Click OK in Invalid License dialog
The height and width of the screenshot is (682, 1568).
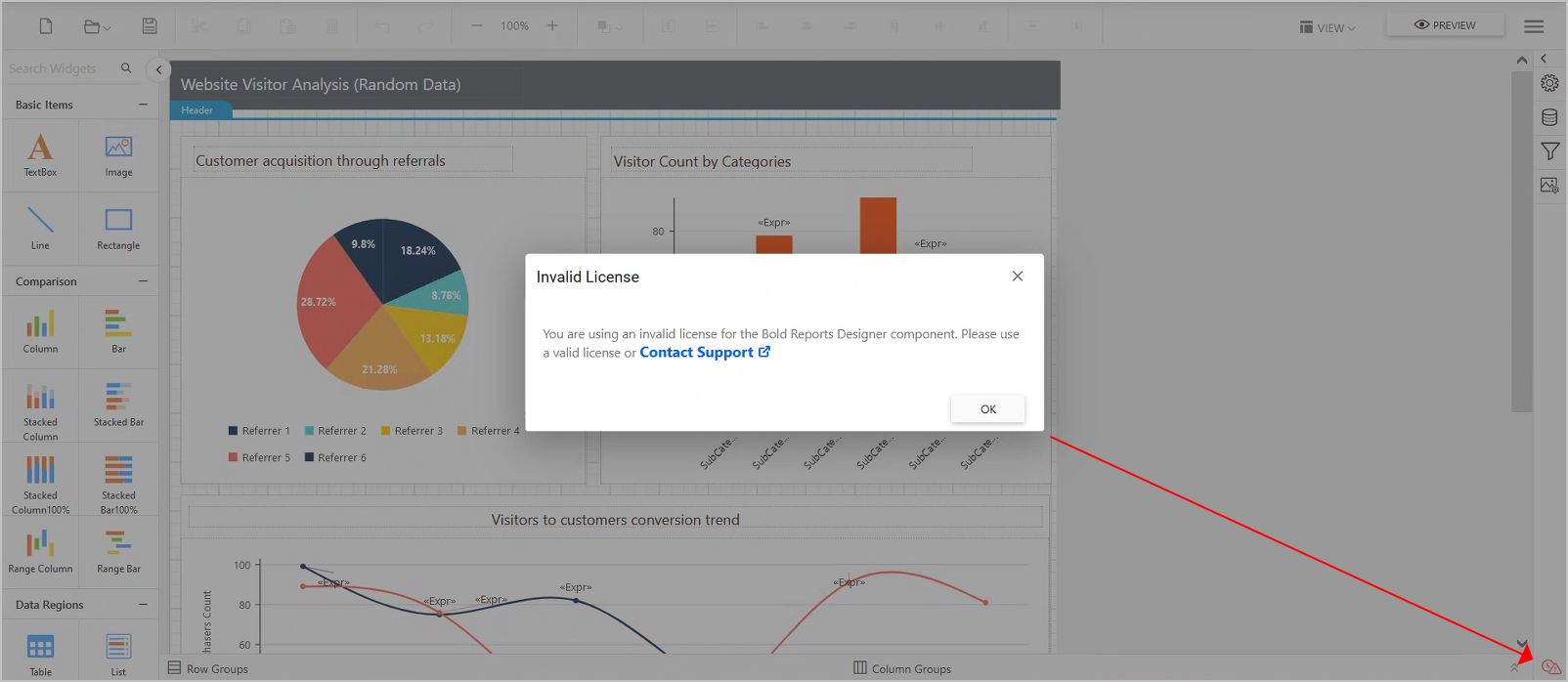click(x=988, y=408)
